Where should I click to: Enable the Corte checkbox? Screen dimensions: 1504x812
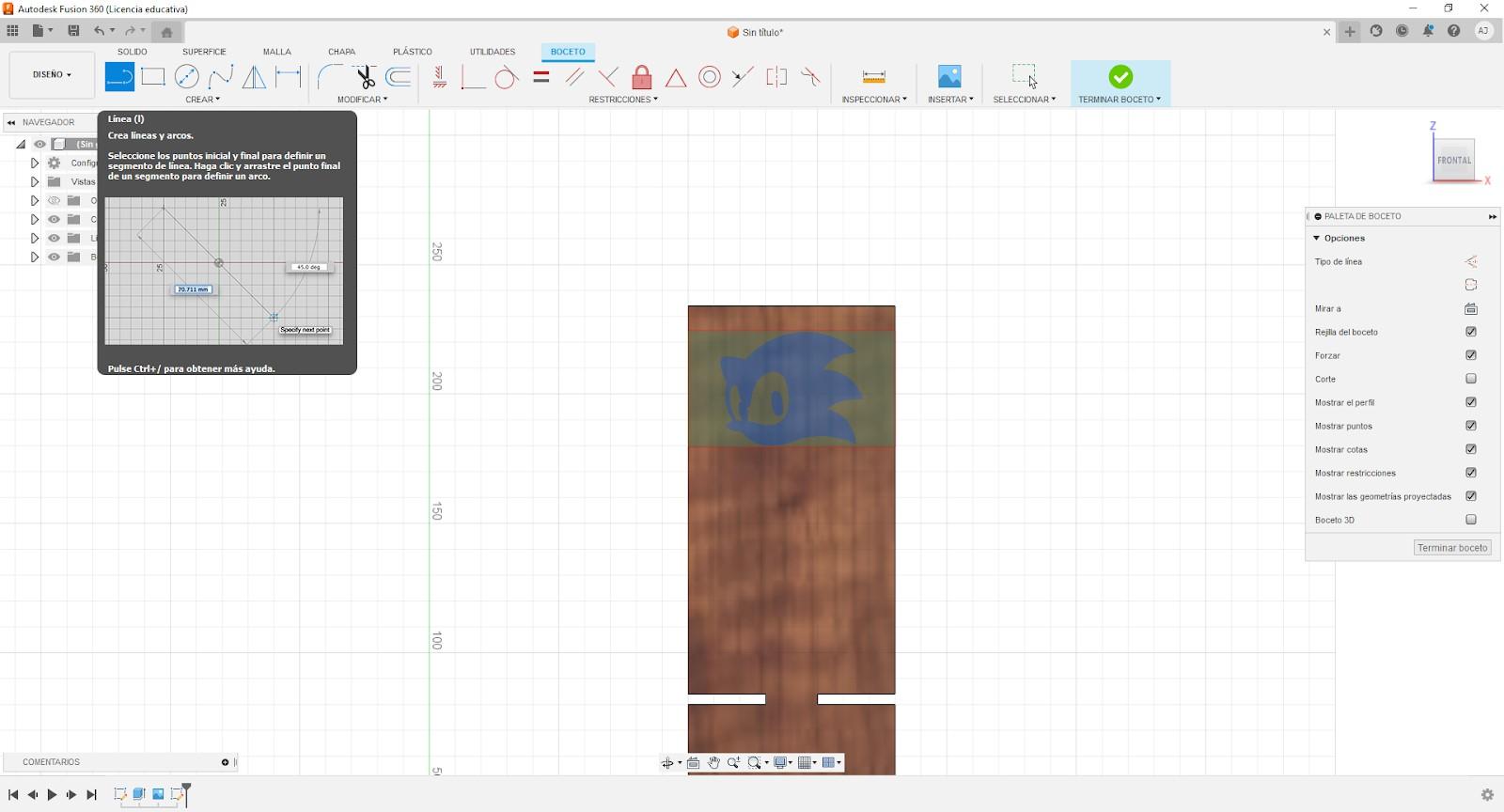[1471, 379]
